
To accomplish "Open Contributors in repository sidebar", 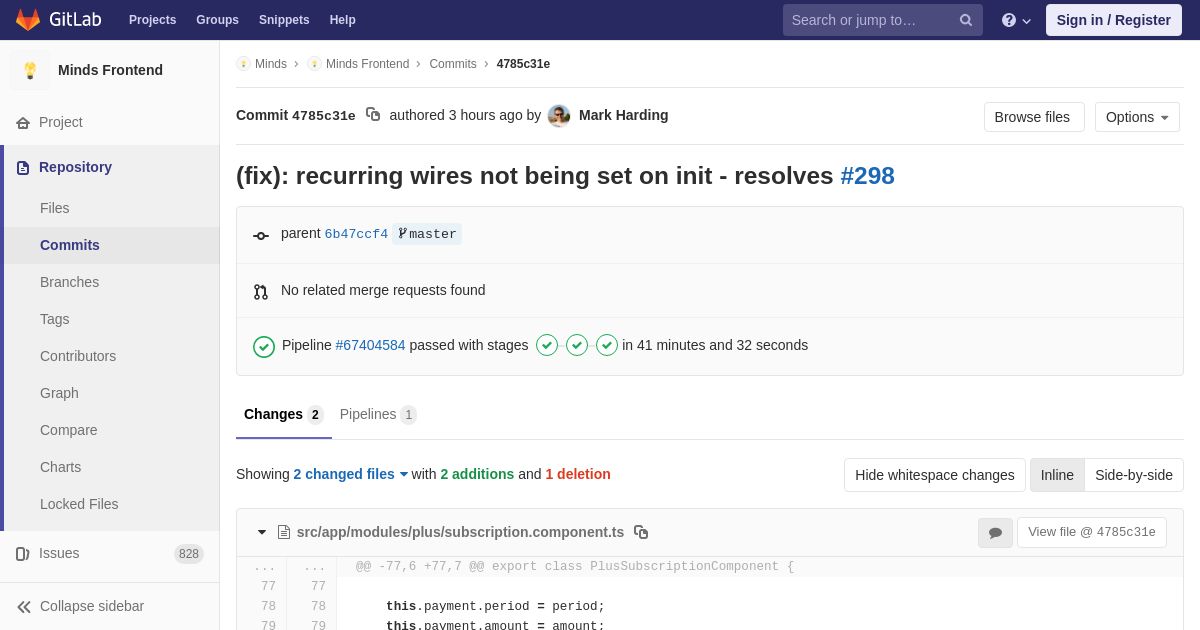I will (78, 356).
